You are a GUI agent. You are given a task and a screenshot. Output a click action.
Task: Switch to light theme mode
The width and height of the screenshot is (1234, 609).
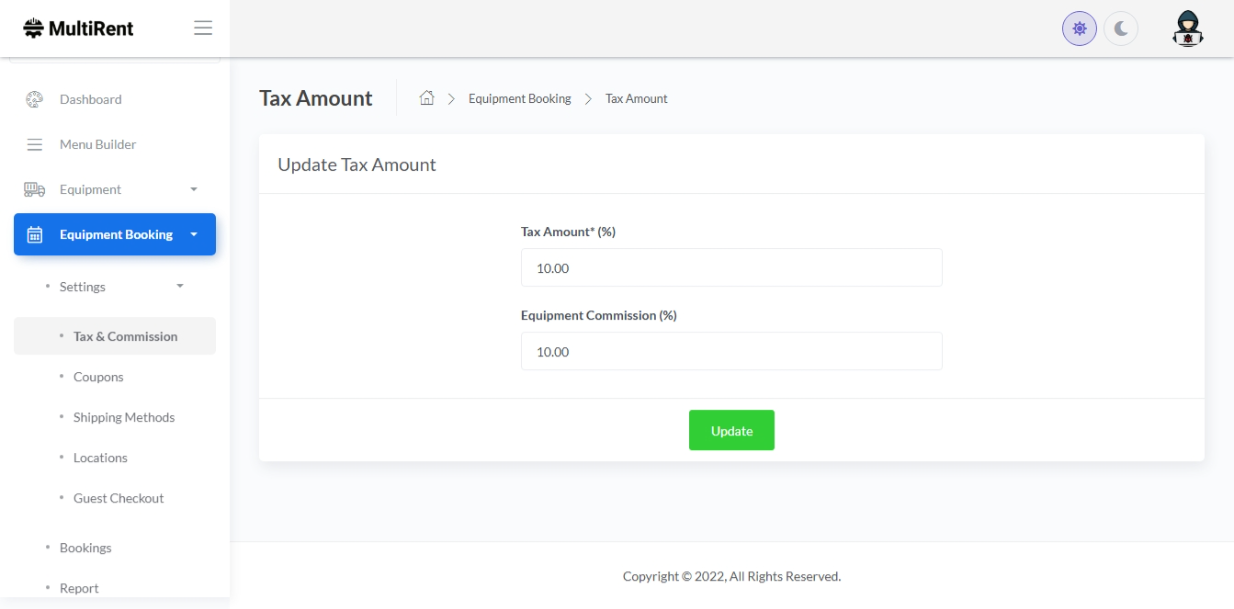(x=1079, y=29)
